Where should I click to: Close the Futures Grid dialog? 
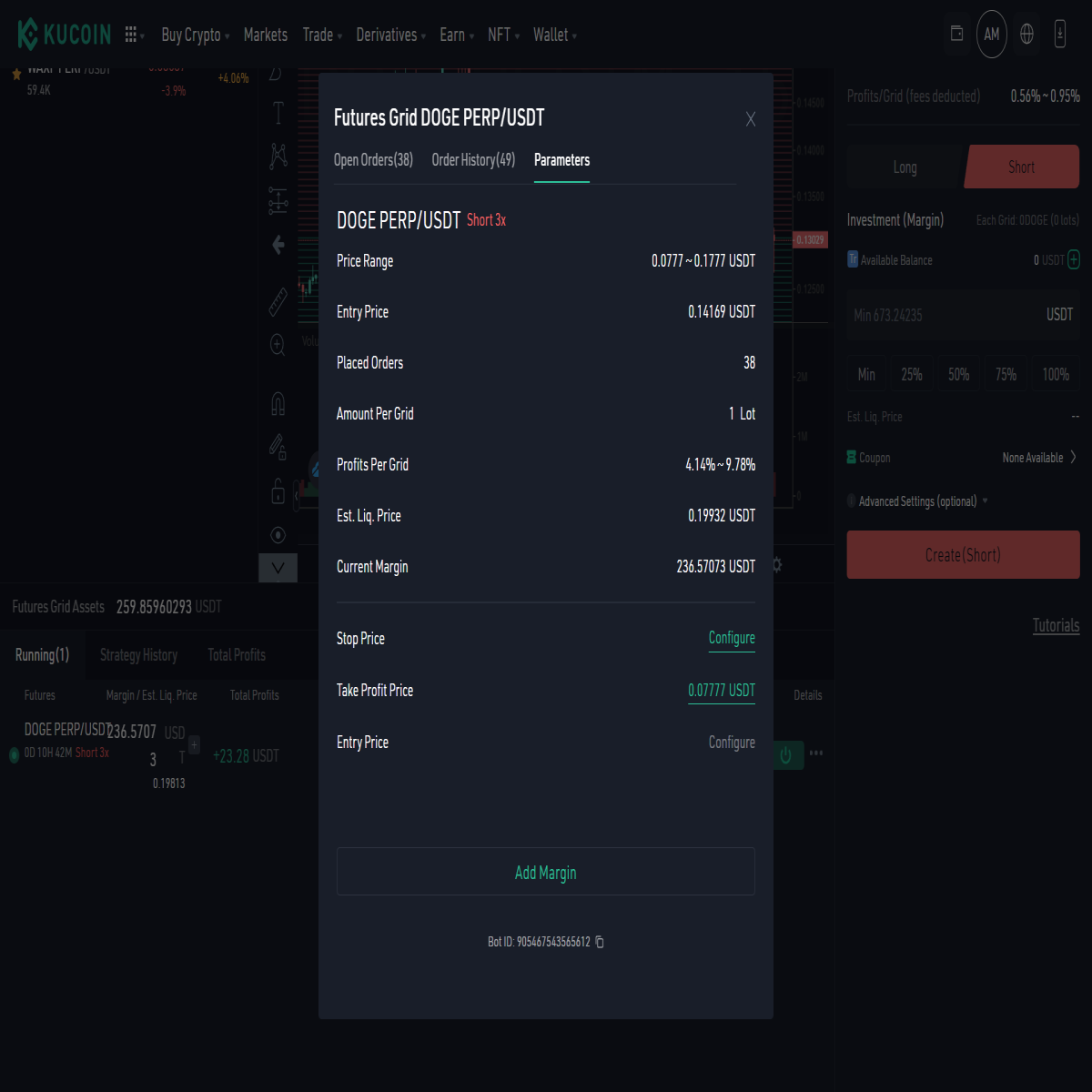[x=751, y=119]
